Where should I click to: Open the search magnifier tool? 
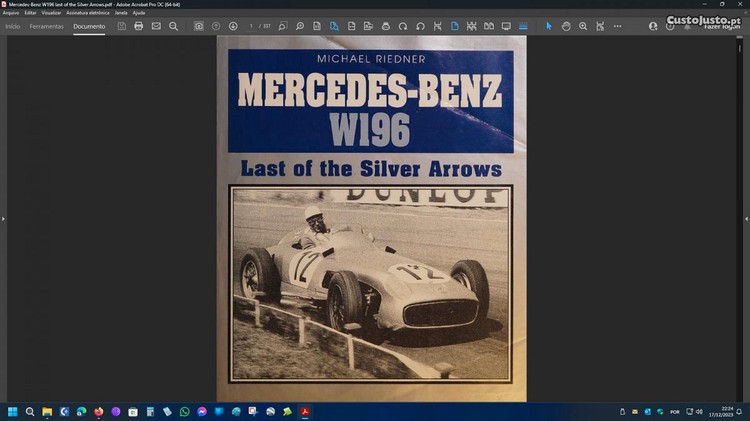pyautogui.click(x=173, y=26)
